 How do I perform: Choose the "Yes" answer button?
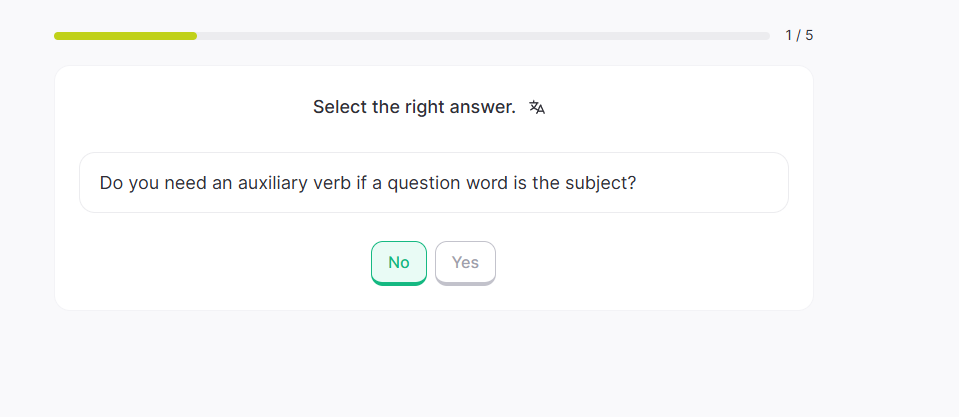click(465, 263)
